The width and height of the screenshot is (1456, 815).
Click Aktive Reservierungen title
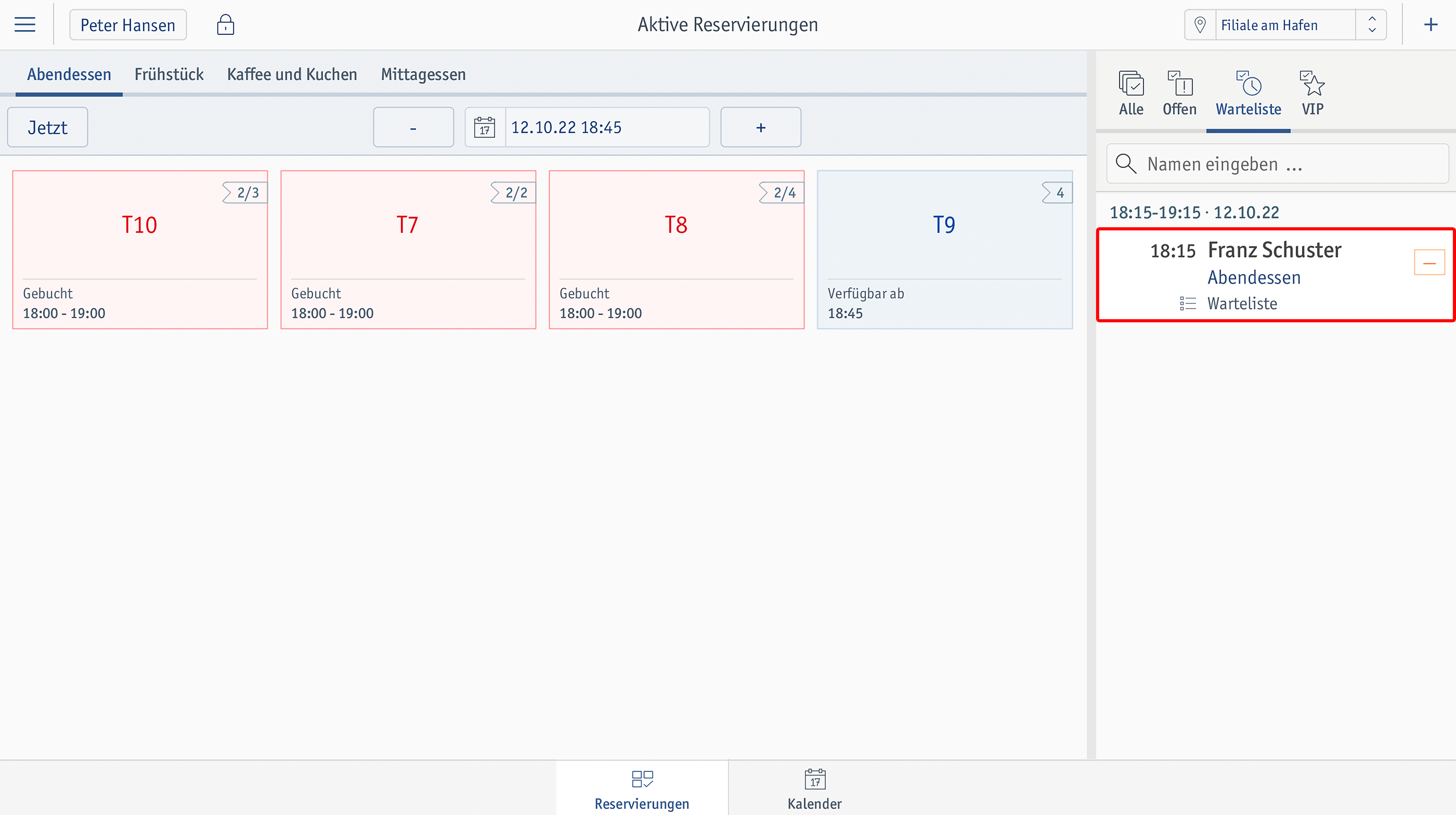click(728, 25)
